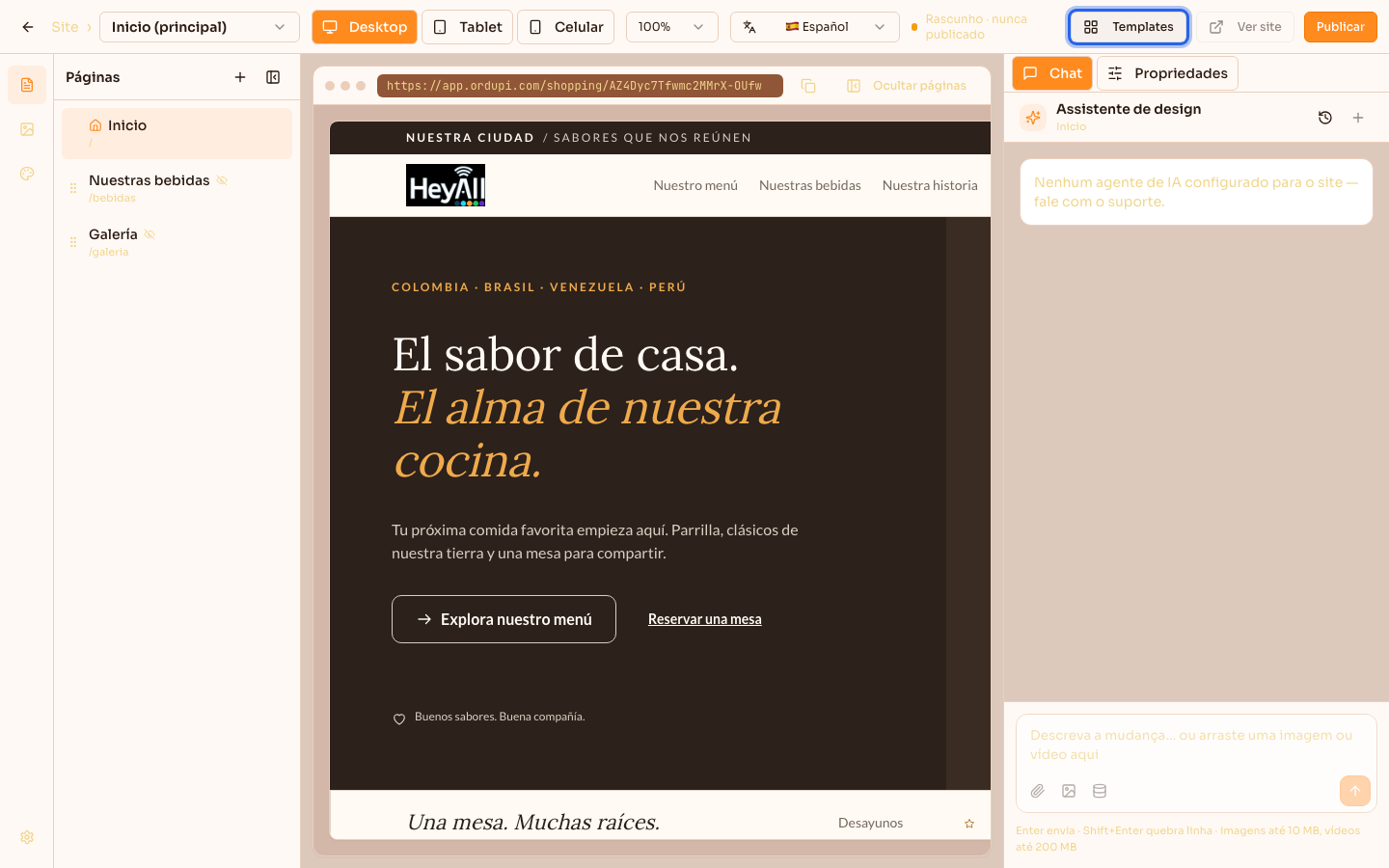1389x868 pixels.
Task: Select the Inicio page
Action: pos(177,133)
